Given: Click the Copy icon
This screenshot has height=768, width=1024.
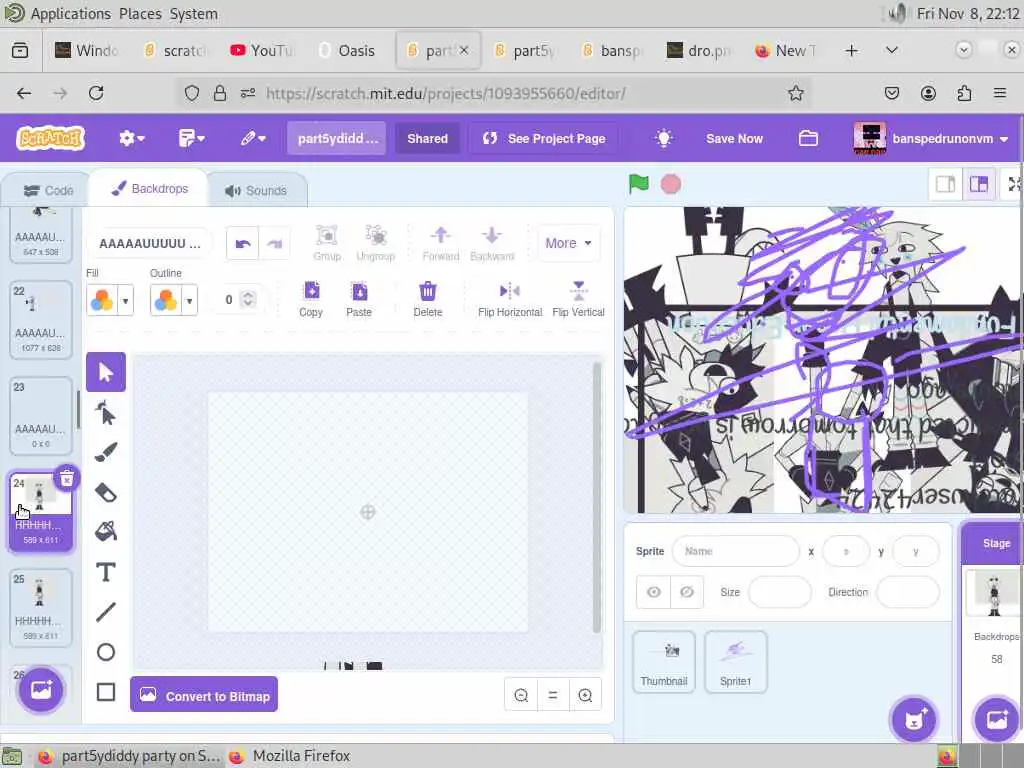Looking at the screenshot, I should [x=311, y=299].
